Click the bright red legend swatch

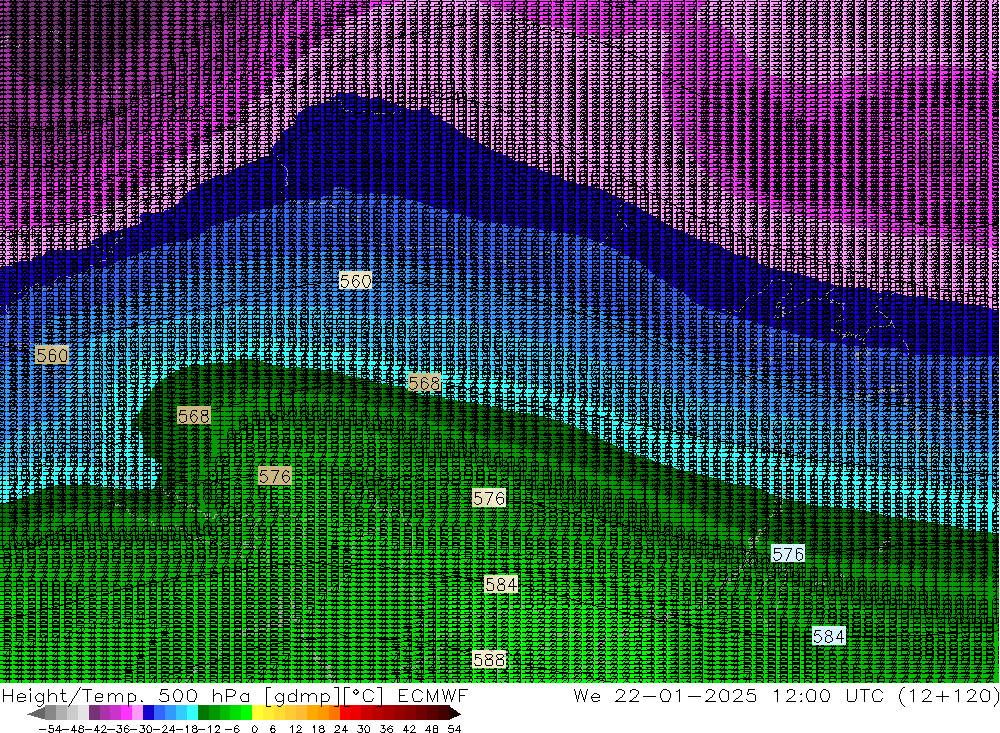pyautogui.click(x=346, y=713)
